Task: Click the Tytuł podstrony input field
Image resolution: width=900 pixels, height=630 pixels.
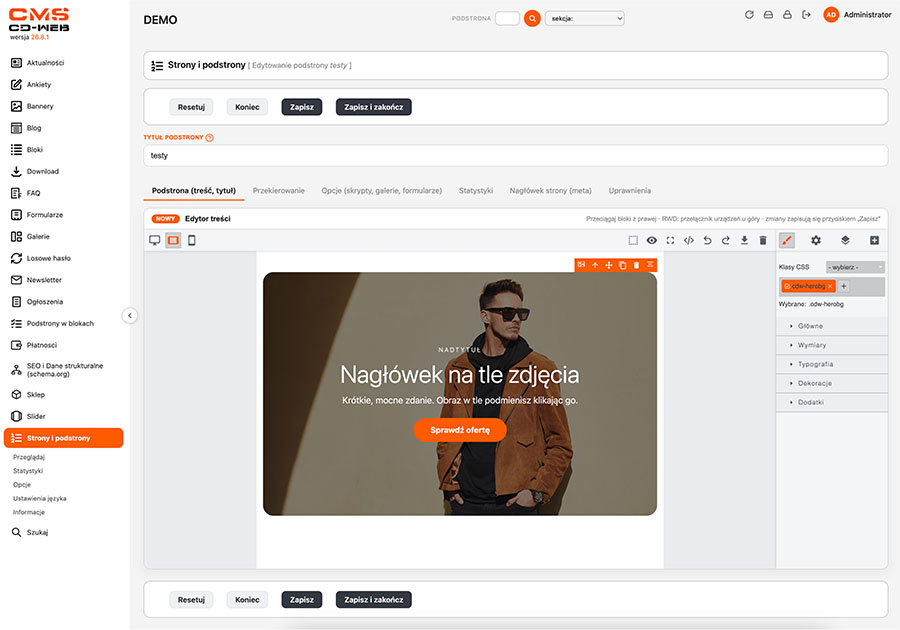Action: click(515, 155)
